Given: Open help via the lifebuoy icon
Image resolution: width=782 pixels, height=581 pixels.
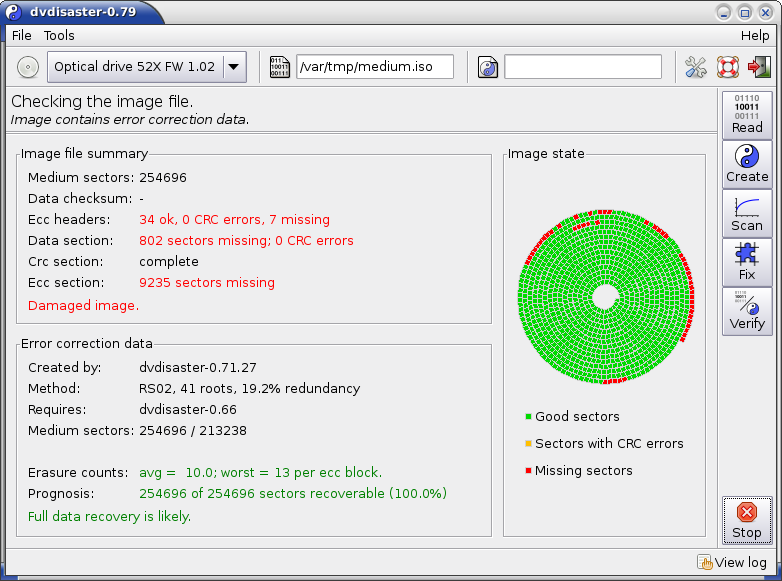Looking at the screenshot, I should click(727, 67).
